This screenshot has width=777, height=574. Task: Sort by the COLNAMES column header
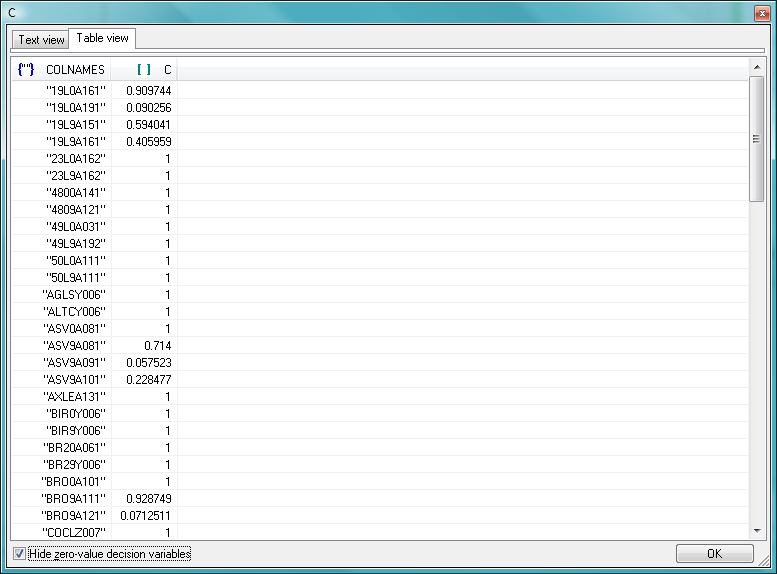pos(75,70)
